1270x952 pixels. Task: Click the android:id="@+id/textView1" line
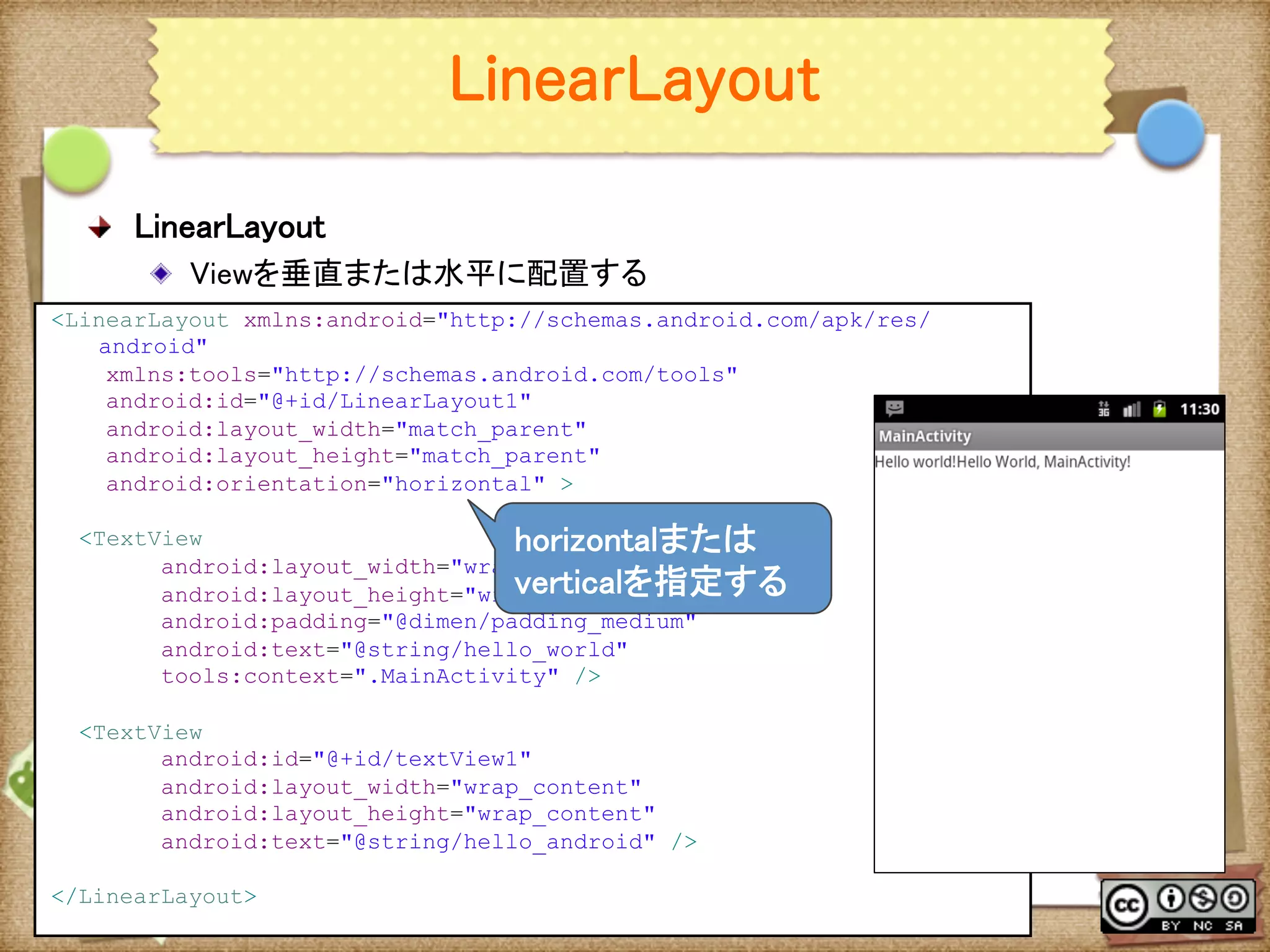coord(346,759)
